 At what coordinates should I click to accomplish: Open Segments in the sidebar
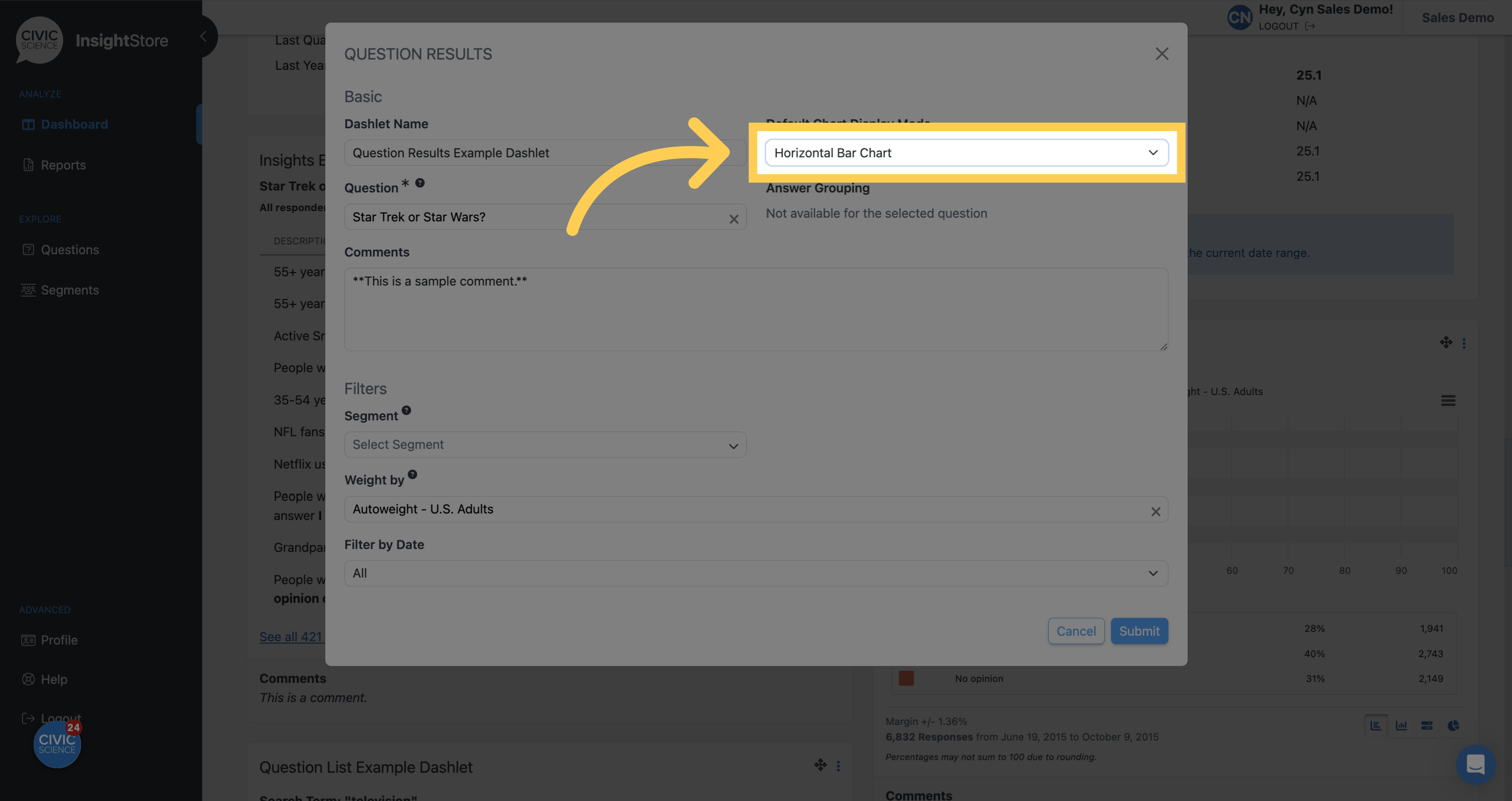[69, 290]
